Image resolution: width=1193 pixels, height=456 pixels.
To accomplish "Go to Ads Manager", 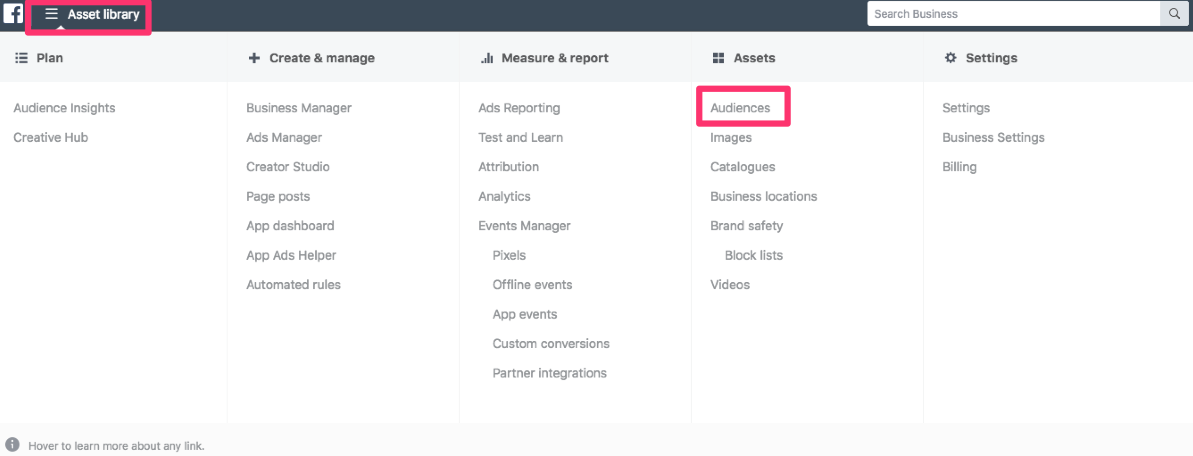I will (284, 138).
